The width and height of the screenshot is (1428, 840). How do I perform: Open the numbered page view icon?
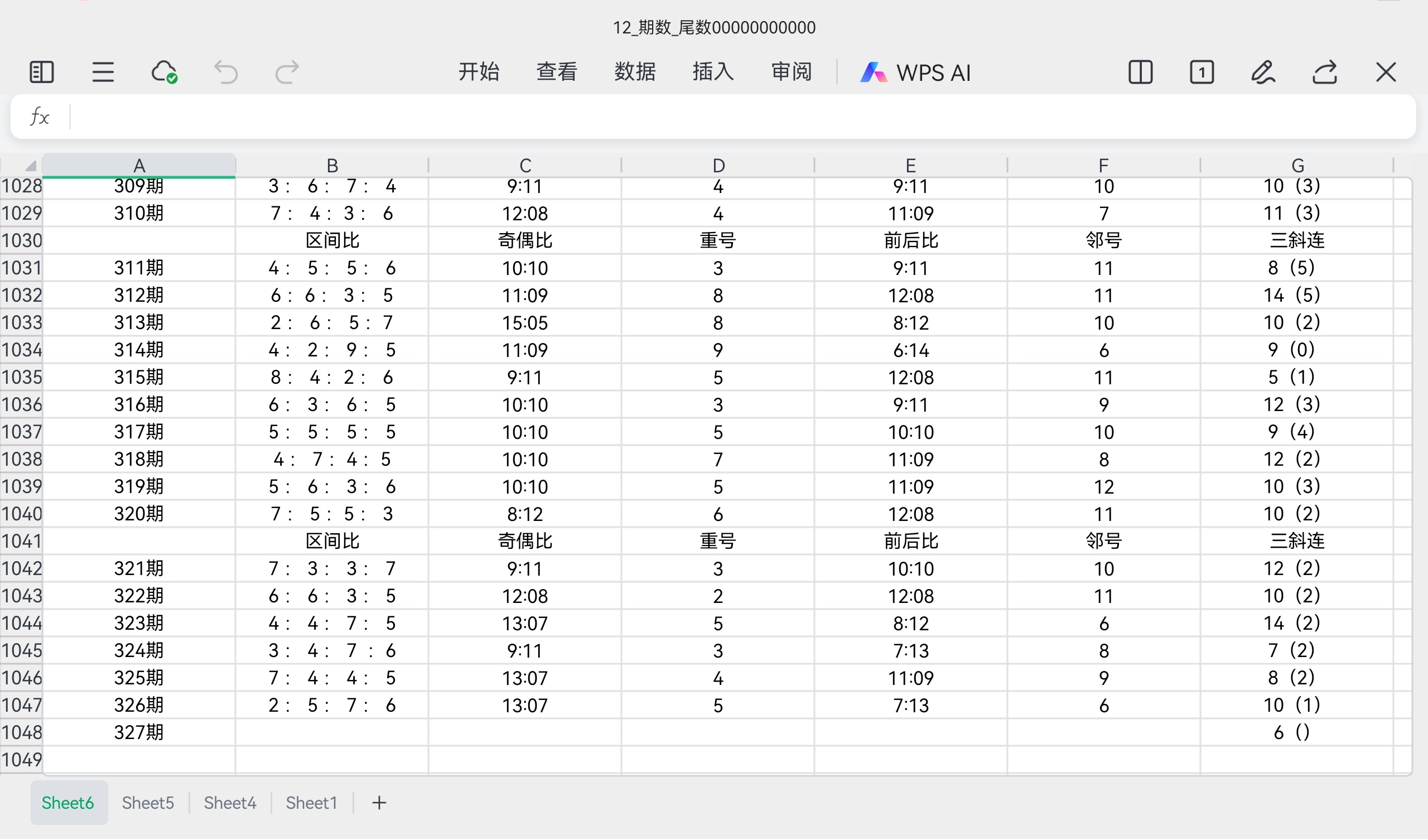(x=1202, y=73)
